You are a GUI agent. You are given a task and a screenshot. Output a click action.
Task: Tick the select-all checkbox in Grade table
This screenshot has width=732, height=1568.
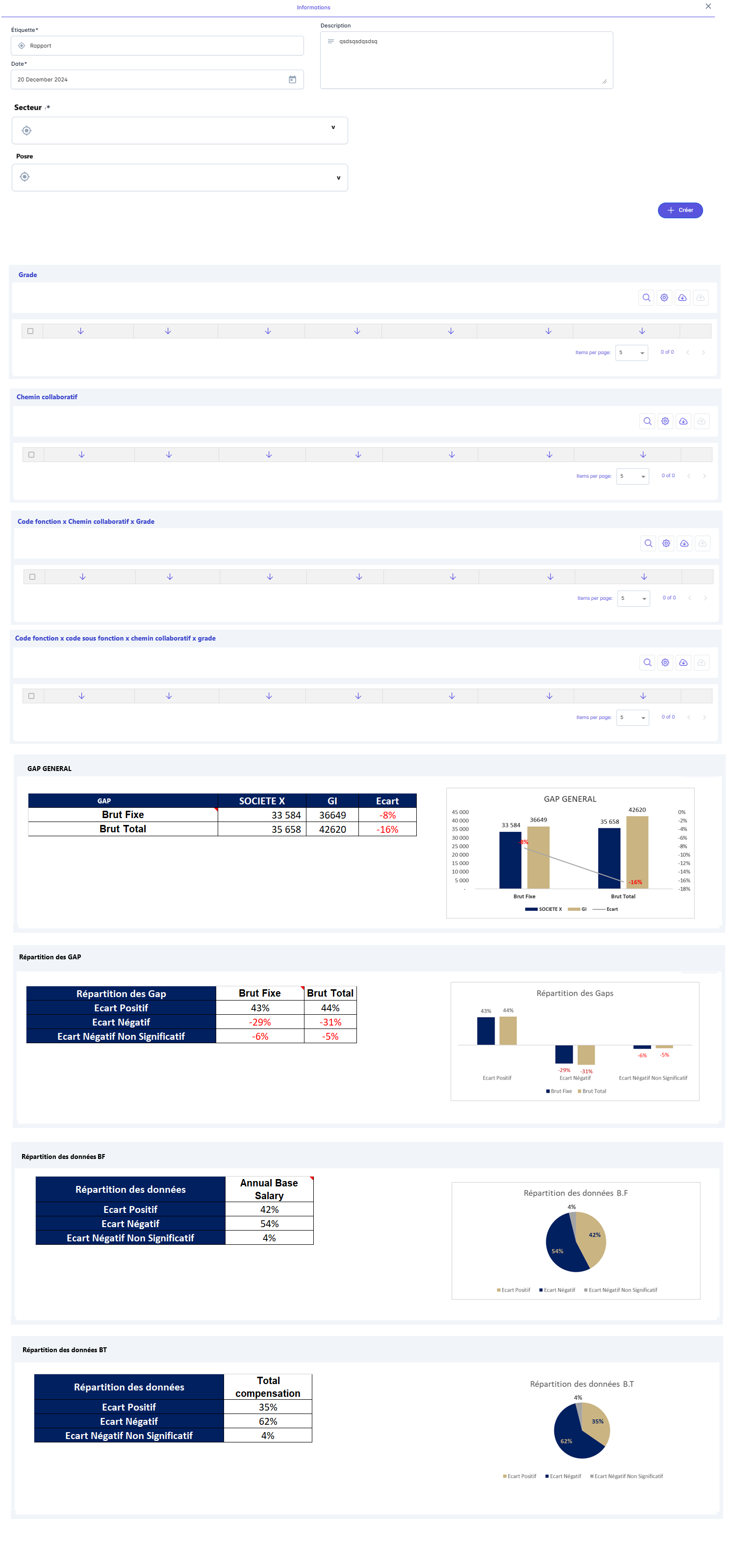click(30, 331)
